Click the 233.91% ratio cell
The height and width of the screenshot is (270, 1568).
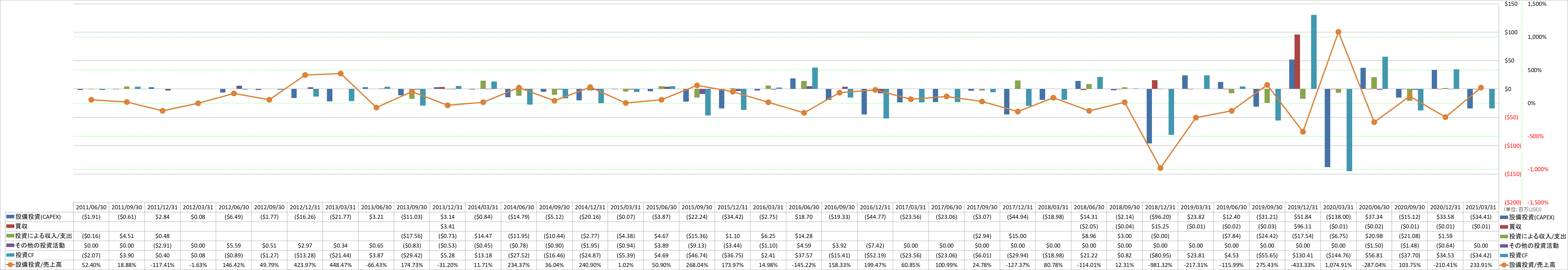tap(1480, 265)
